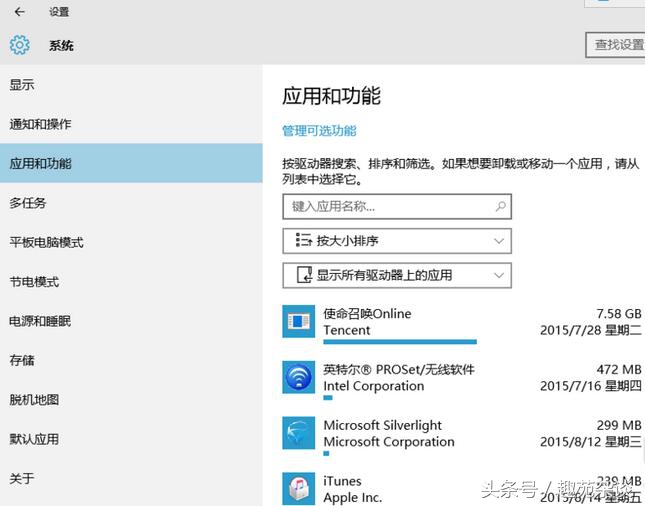Click the 299 MB size value
This screenshot has height=506, width=645.
click(x=619, y=425)
